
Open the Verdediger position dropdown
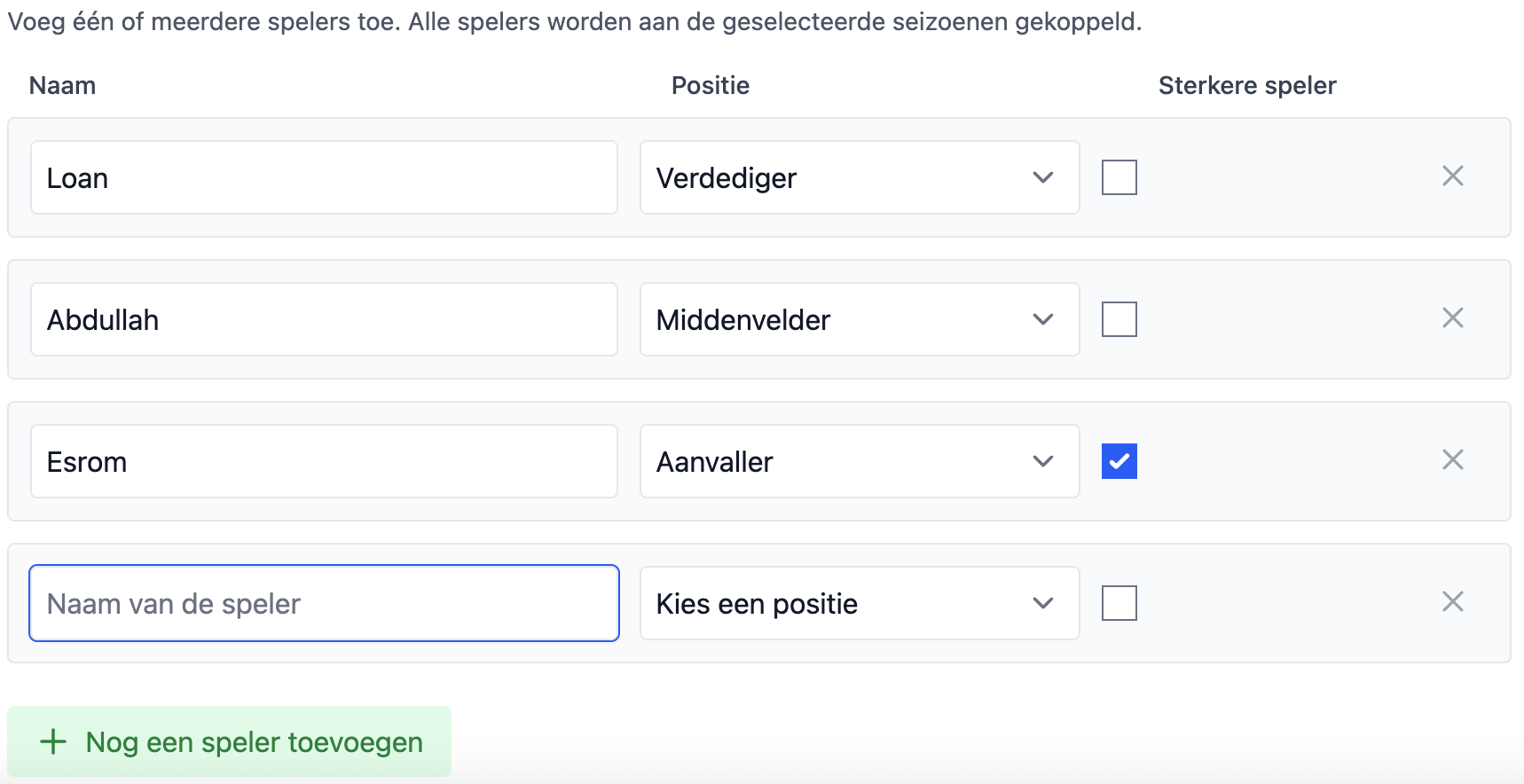coord(859,177)
